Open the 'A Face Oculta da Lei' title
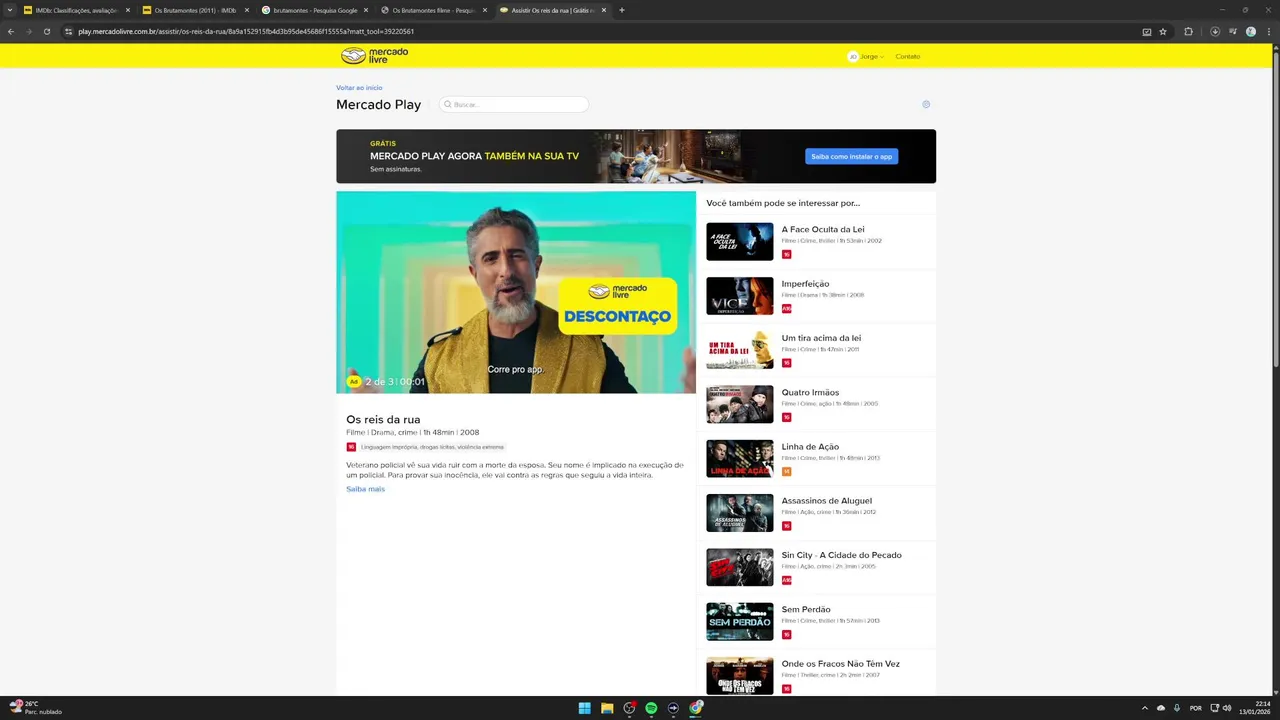Viewport: 1280px width, 720px height. point(823,229)
